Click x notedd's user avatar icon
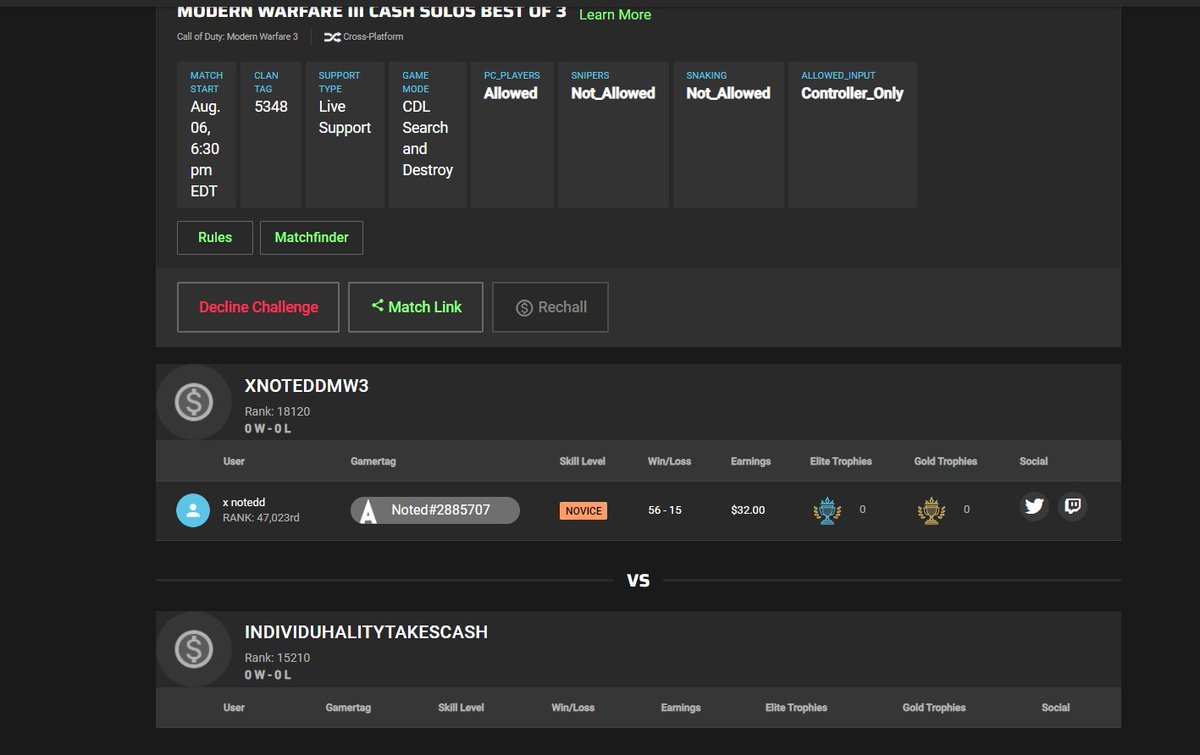1200x755 pixels. (x=193, y=510)
